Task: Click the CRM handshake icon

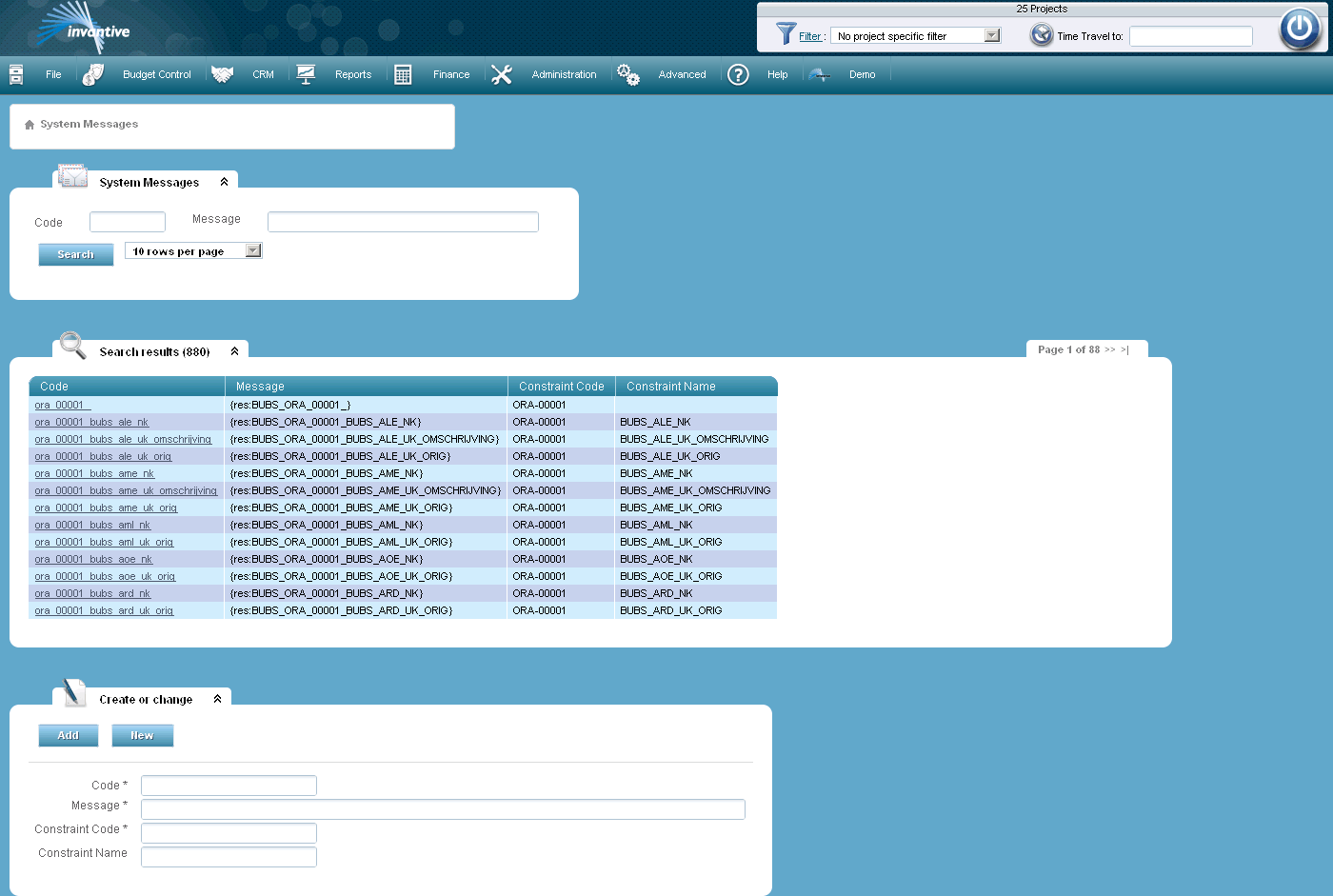Action: click(223, 74)
